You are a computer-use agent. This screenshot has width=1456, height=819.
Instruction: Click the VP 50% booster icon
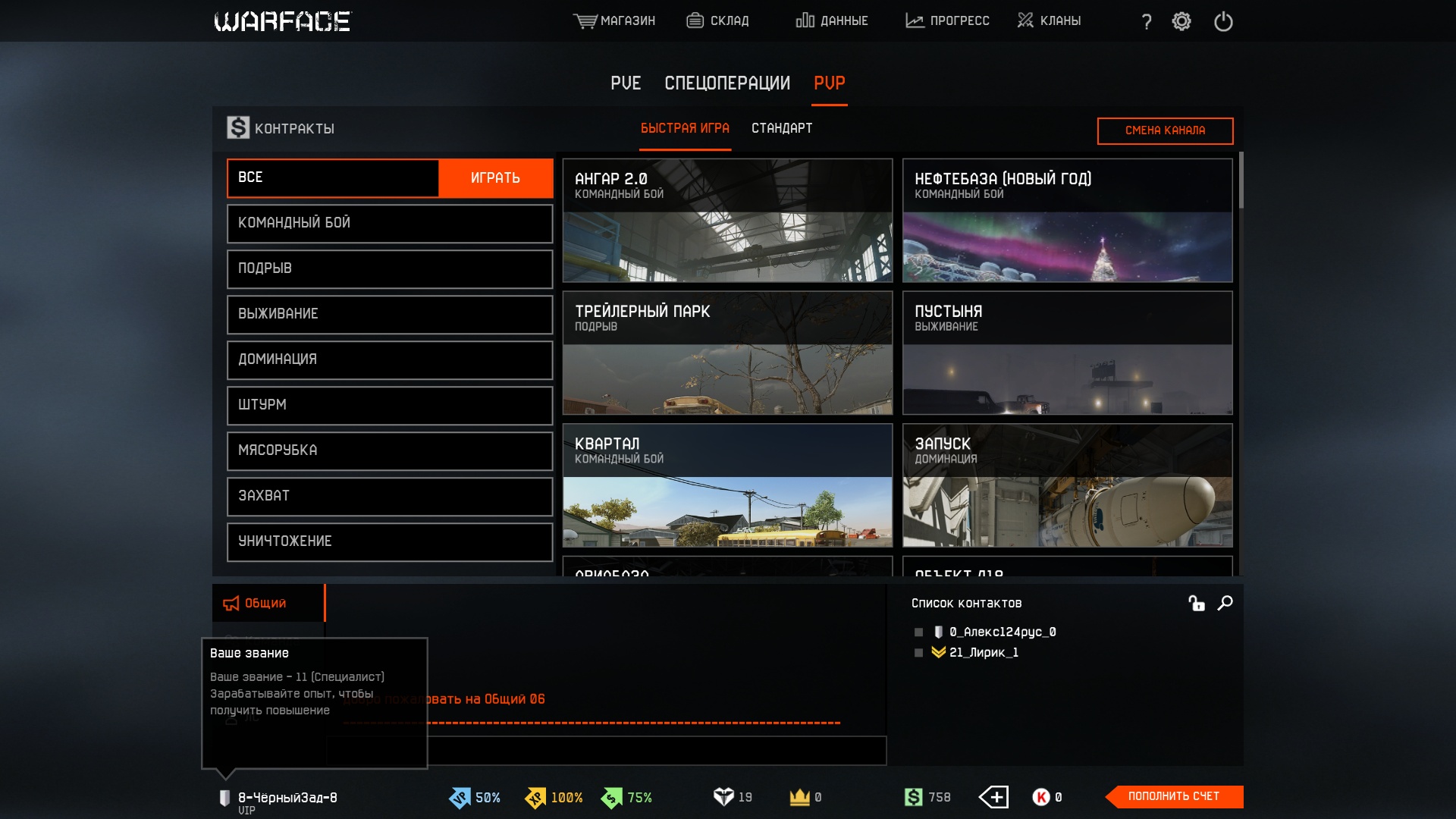[460, 798]
